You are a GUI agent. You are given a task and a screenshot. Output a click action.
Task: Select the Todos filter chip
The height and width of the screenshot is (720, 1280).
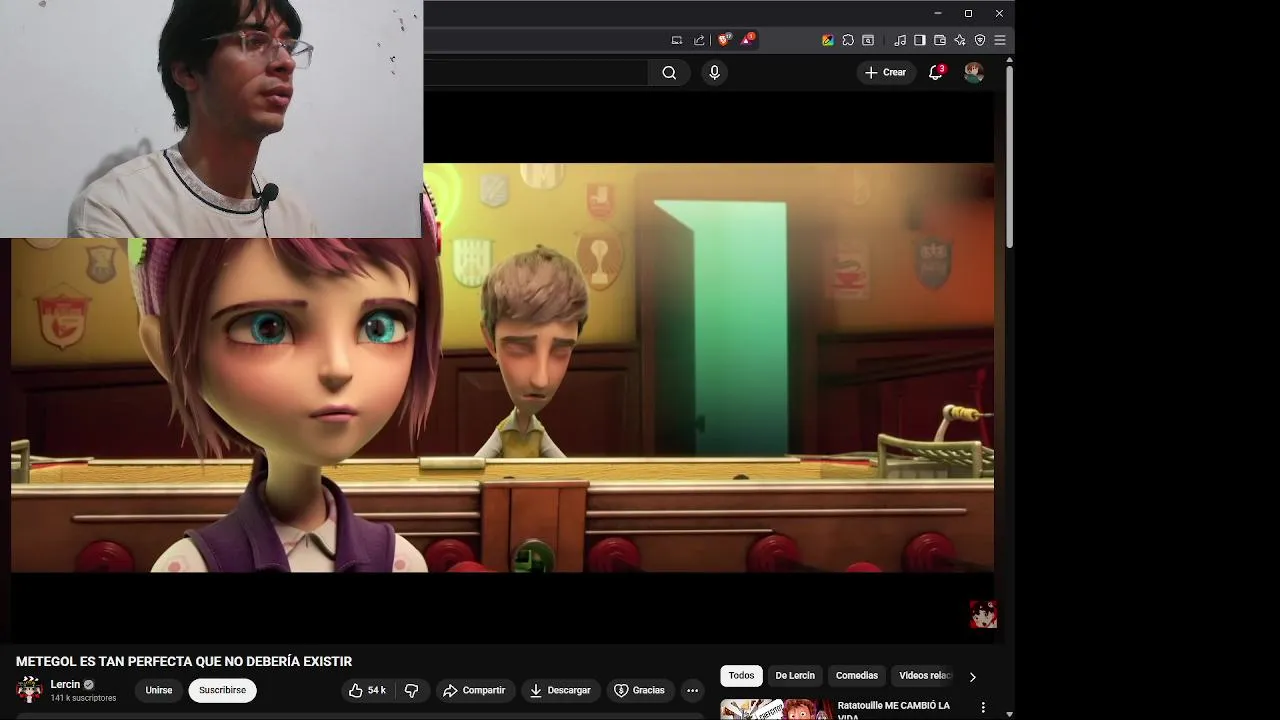741,676
